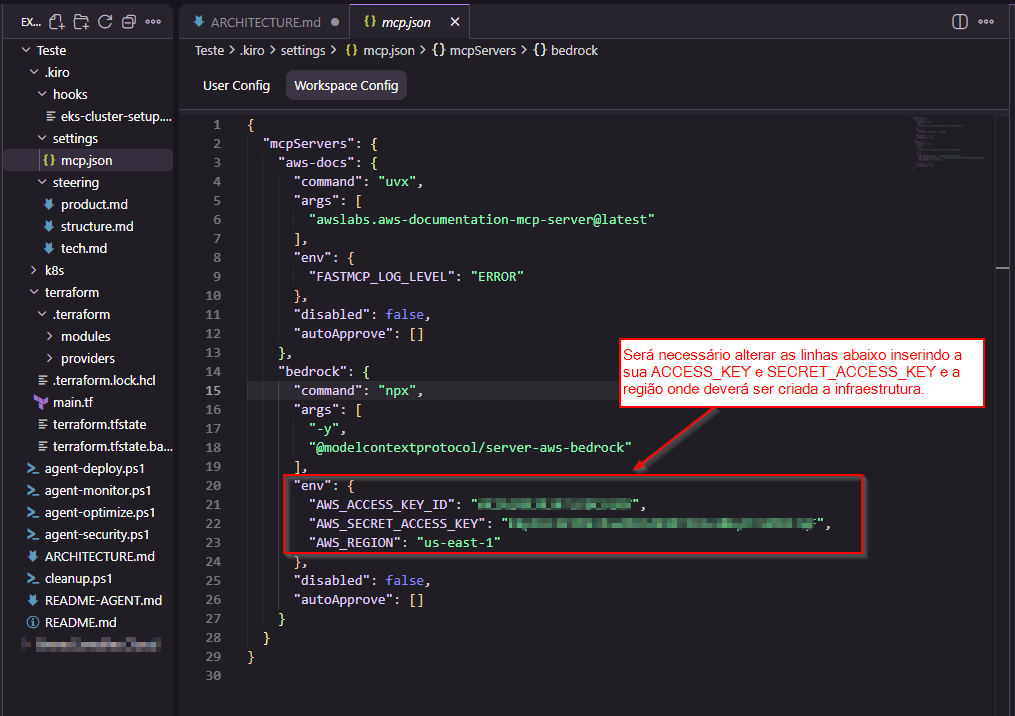Screen dimensions: 1015x716
Task: Open Explorer more actions ellipsis menu
Action: tap(153, 21)
